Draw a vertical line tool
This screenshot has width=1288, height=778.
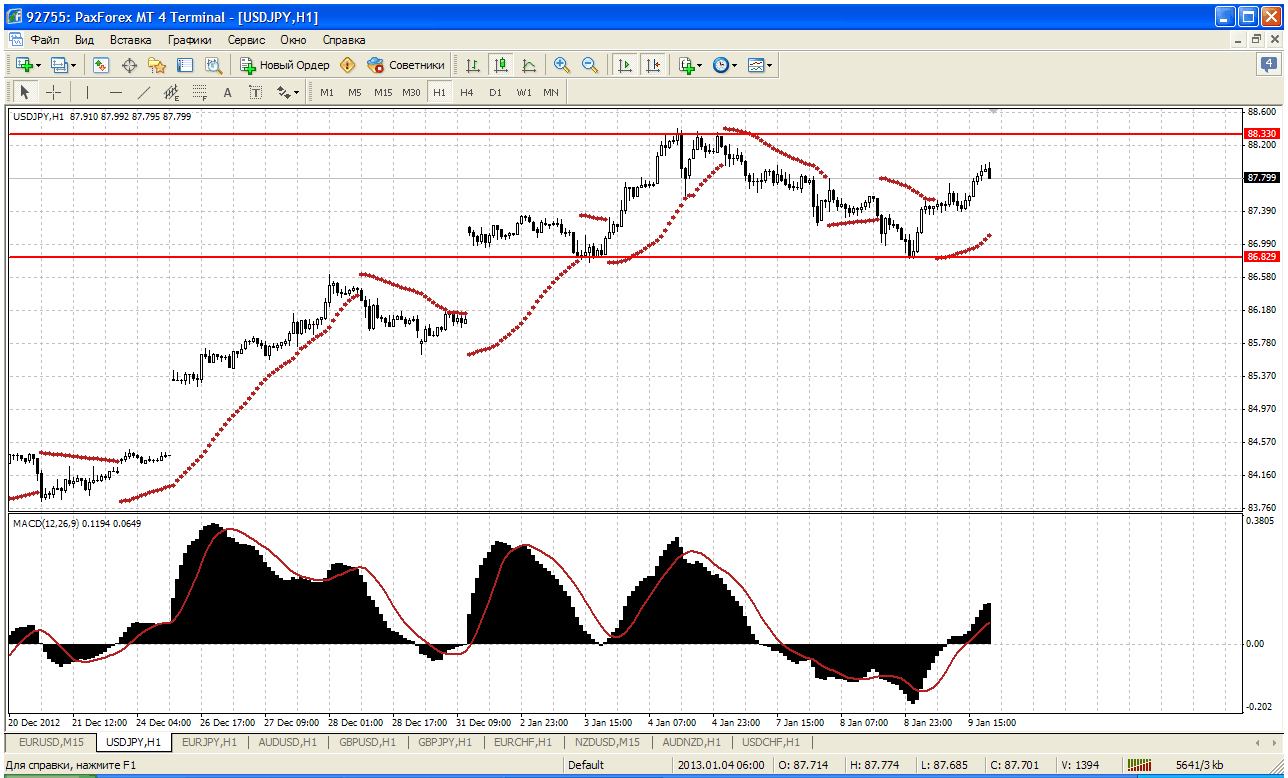point(87,92)
